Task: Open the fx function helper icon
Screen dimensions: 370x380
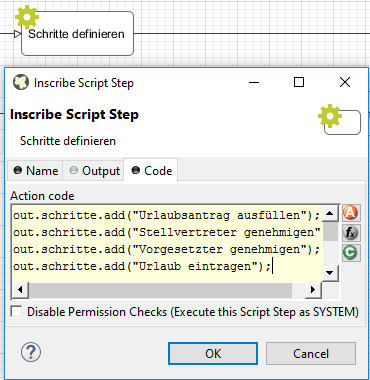Action: click(x=351, y=233)
